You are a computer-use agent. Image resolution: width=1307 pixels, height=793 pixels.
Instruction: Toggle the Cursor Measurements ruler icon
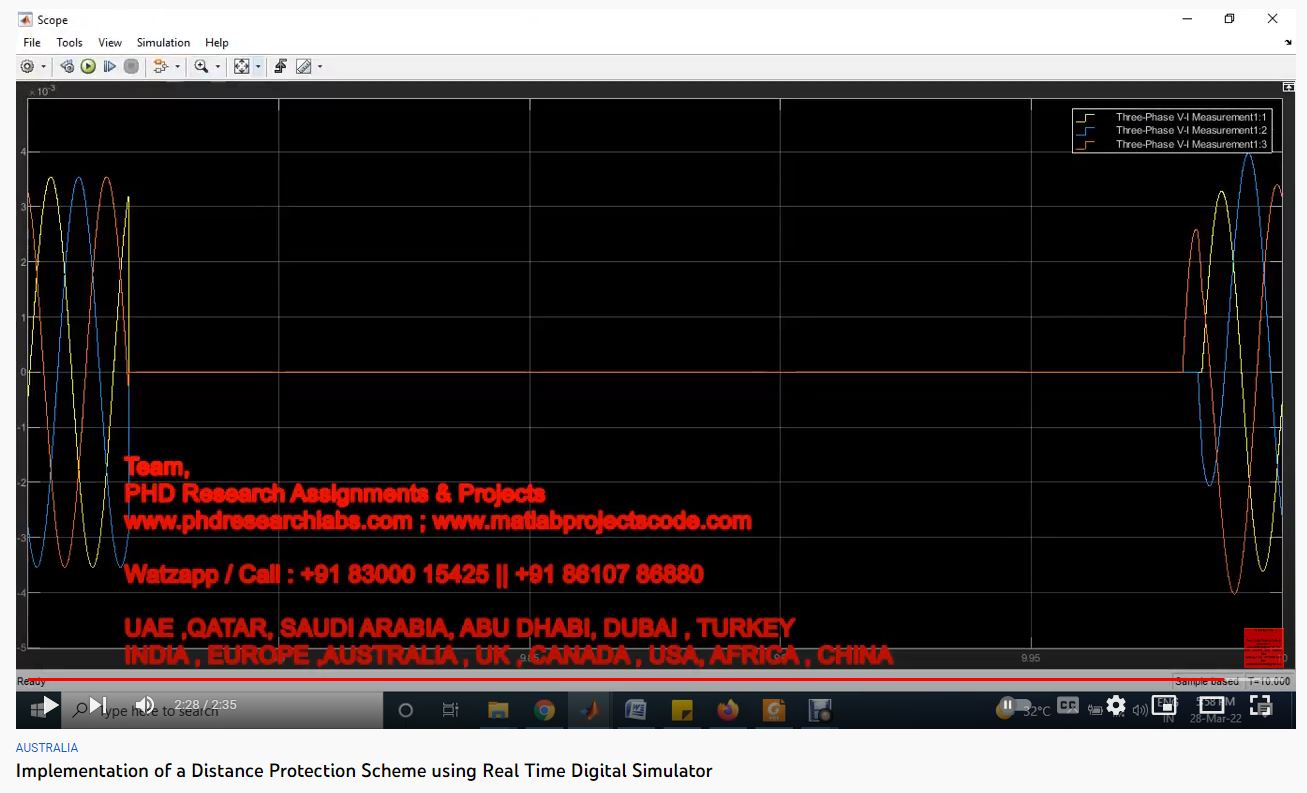(304, 67)
